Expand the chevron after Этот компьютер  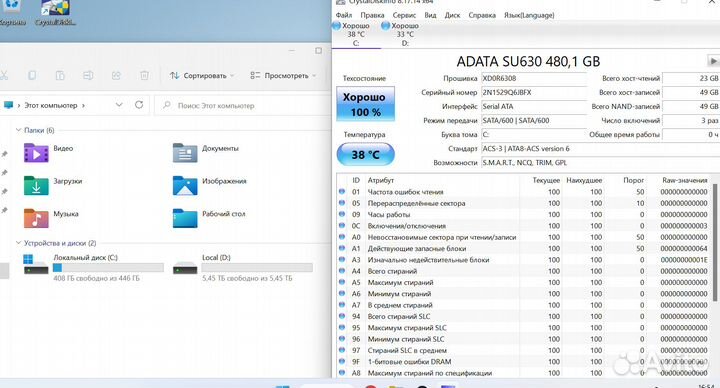(84, 106)
